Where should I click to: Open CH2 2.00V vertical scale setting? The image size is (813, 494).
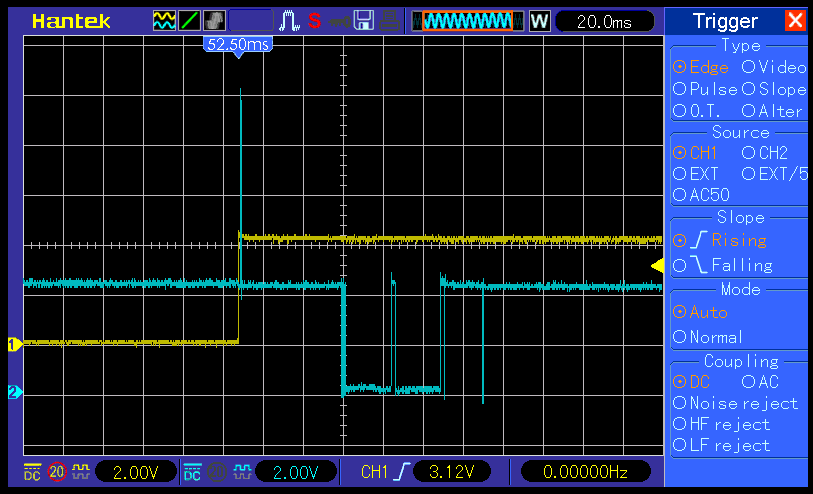[x=296, y=472]
